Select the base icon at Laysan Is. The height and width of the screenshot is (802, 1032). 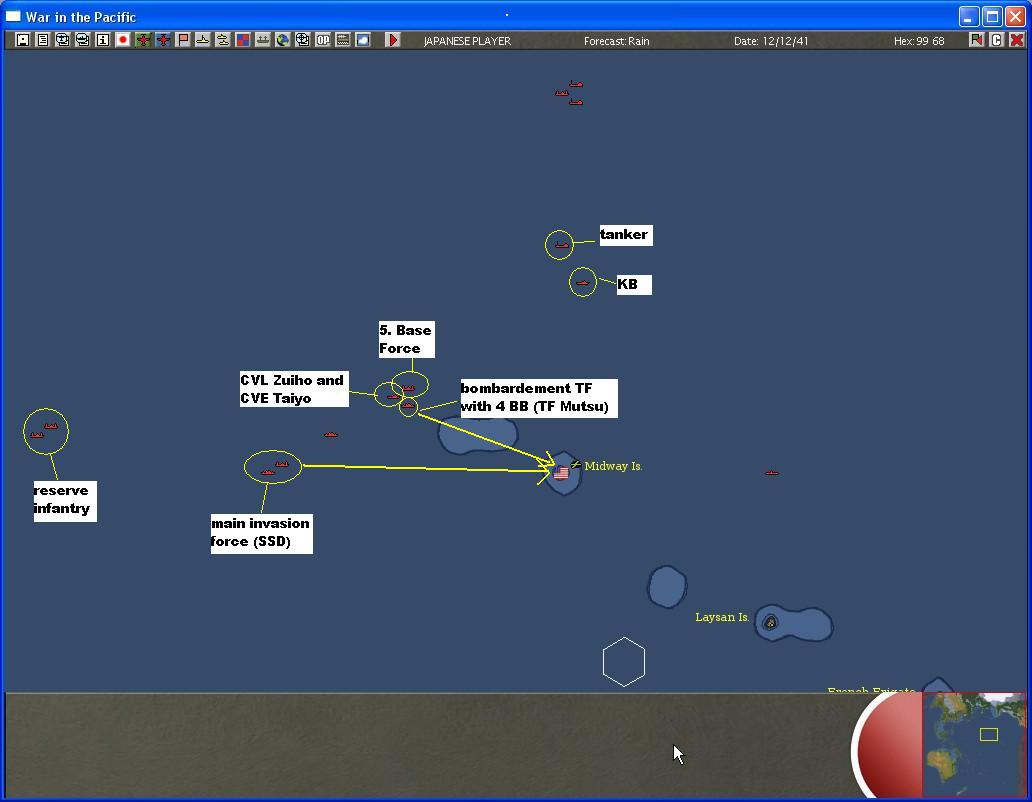point(770,622)
